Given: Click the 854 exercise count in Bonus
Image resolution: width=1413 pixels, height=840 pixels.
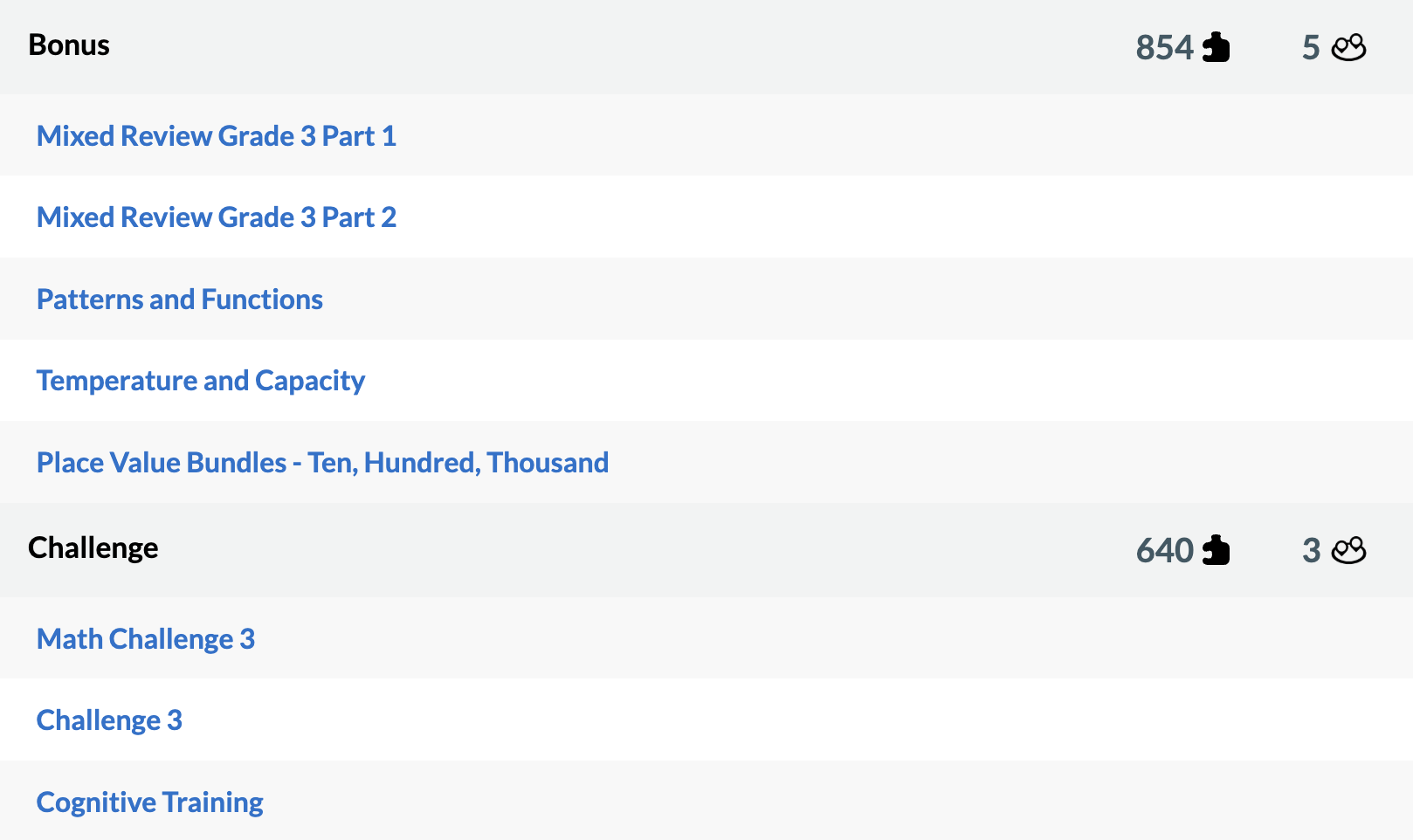Looking at the screenshot, I should (1165, 47).
